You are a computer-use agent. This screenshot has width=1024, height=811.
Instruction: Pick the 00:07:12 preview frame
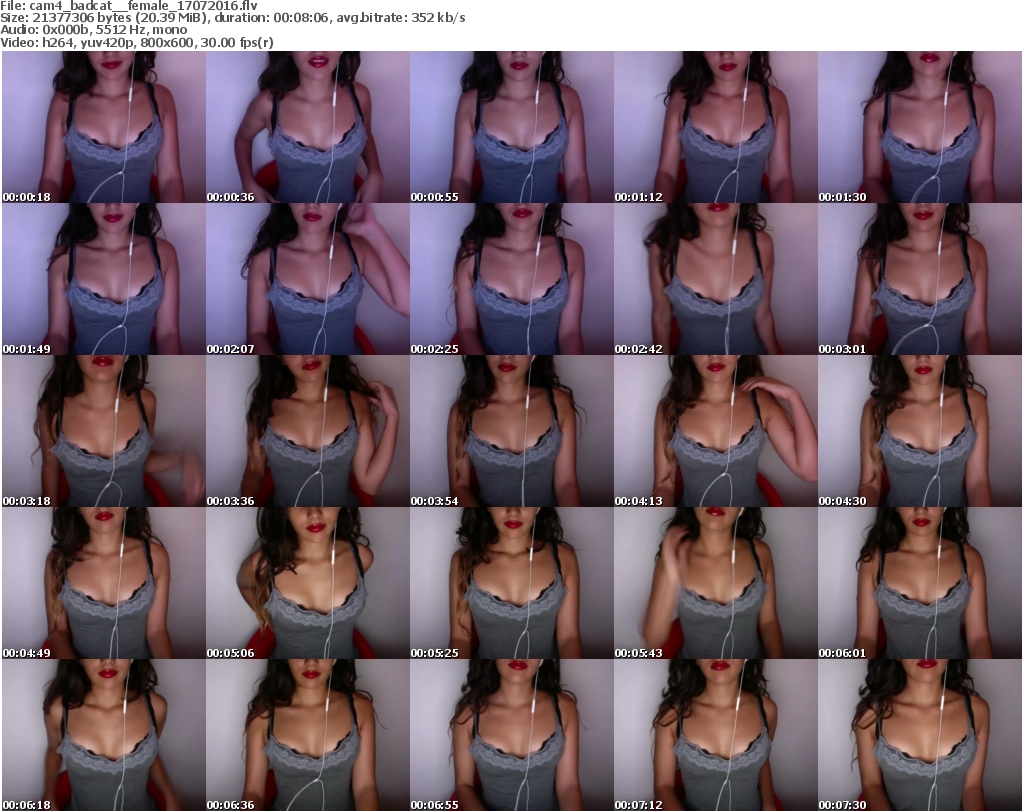[x=716, y=735]
